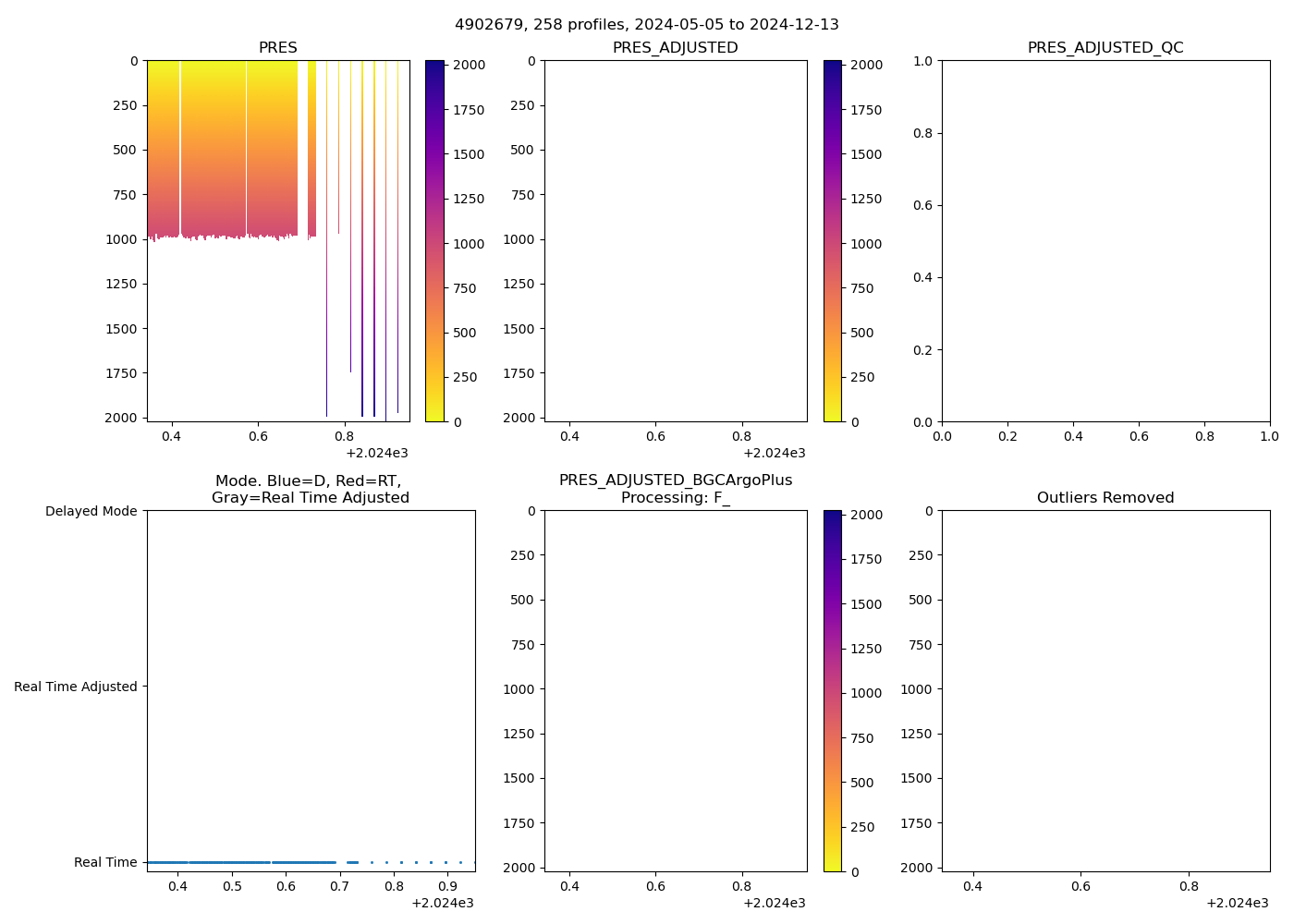
Task: Click inside the empty PRES_ADJUSTED plot area
Action: coord(675,240)
